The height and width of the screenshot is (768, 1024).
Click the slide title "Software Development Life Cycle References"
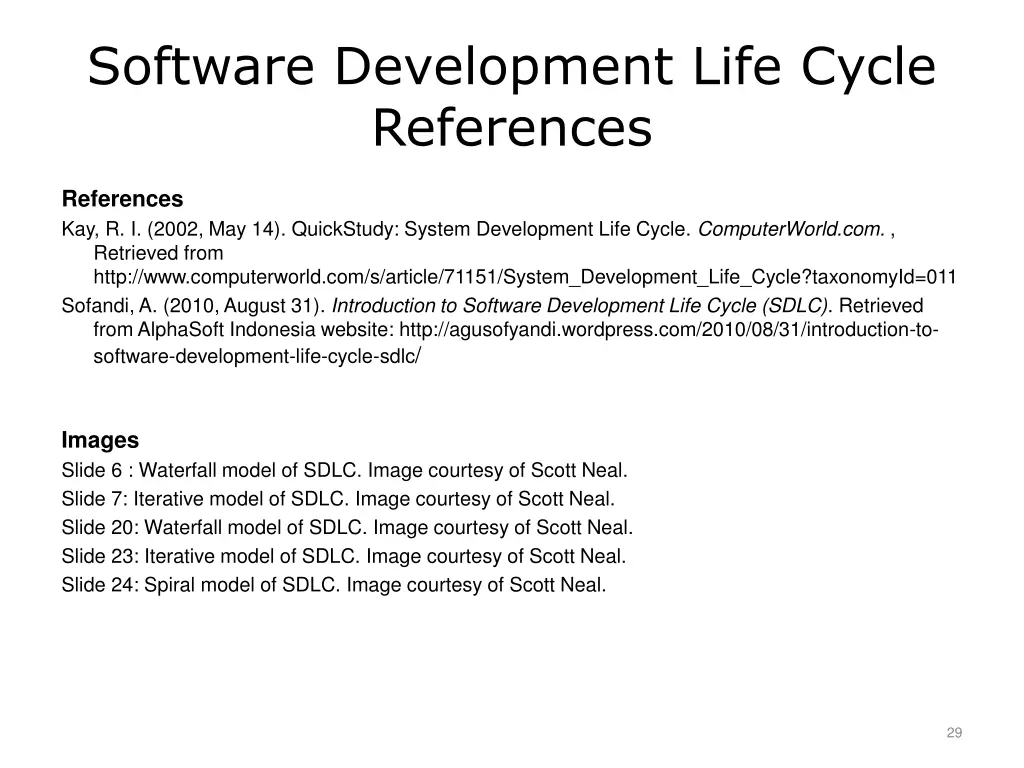(x=512, y=97)
